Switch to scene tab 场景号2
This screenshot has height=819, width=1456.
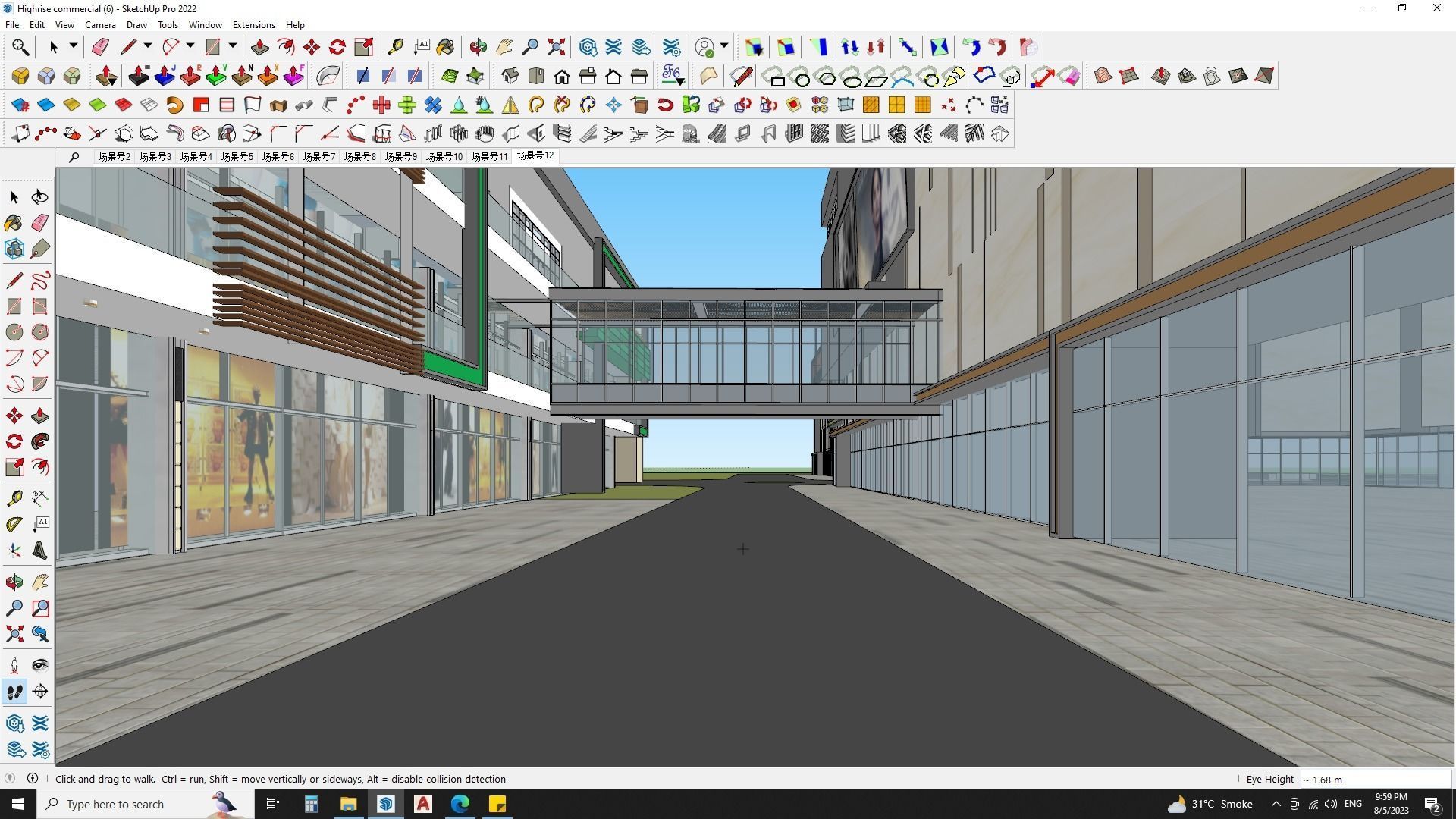pyautogui.click(x=114, y=156)
